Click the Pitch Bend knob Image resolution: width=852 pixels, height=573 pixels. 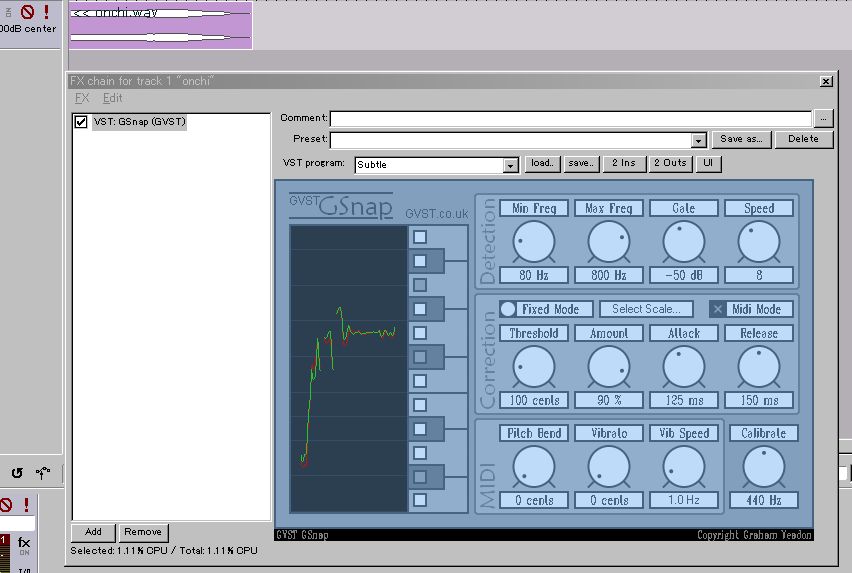pyautogui.click(x=534, y=467)
